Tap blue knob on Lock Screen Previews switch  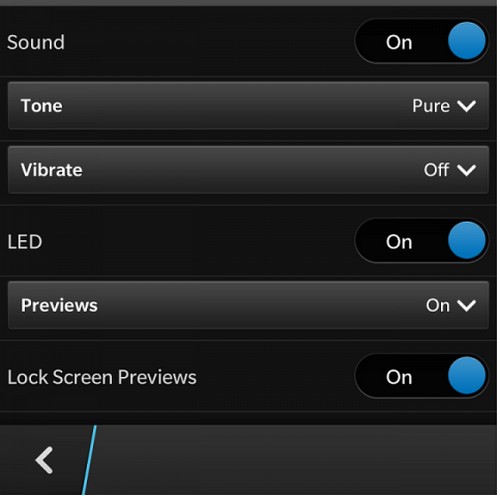click(x=467, y=376)
